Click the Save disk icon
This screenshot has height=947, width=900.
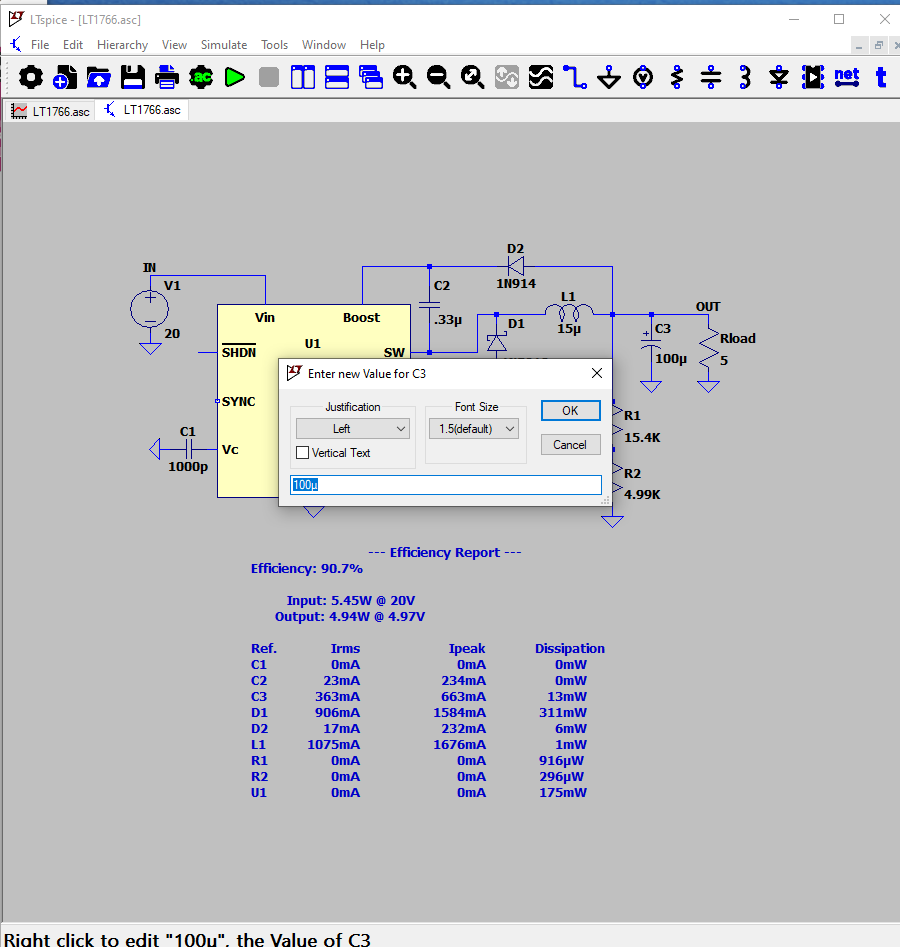[133, 77]
